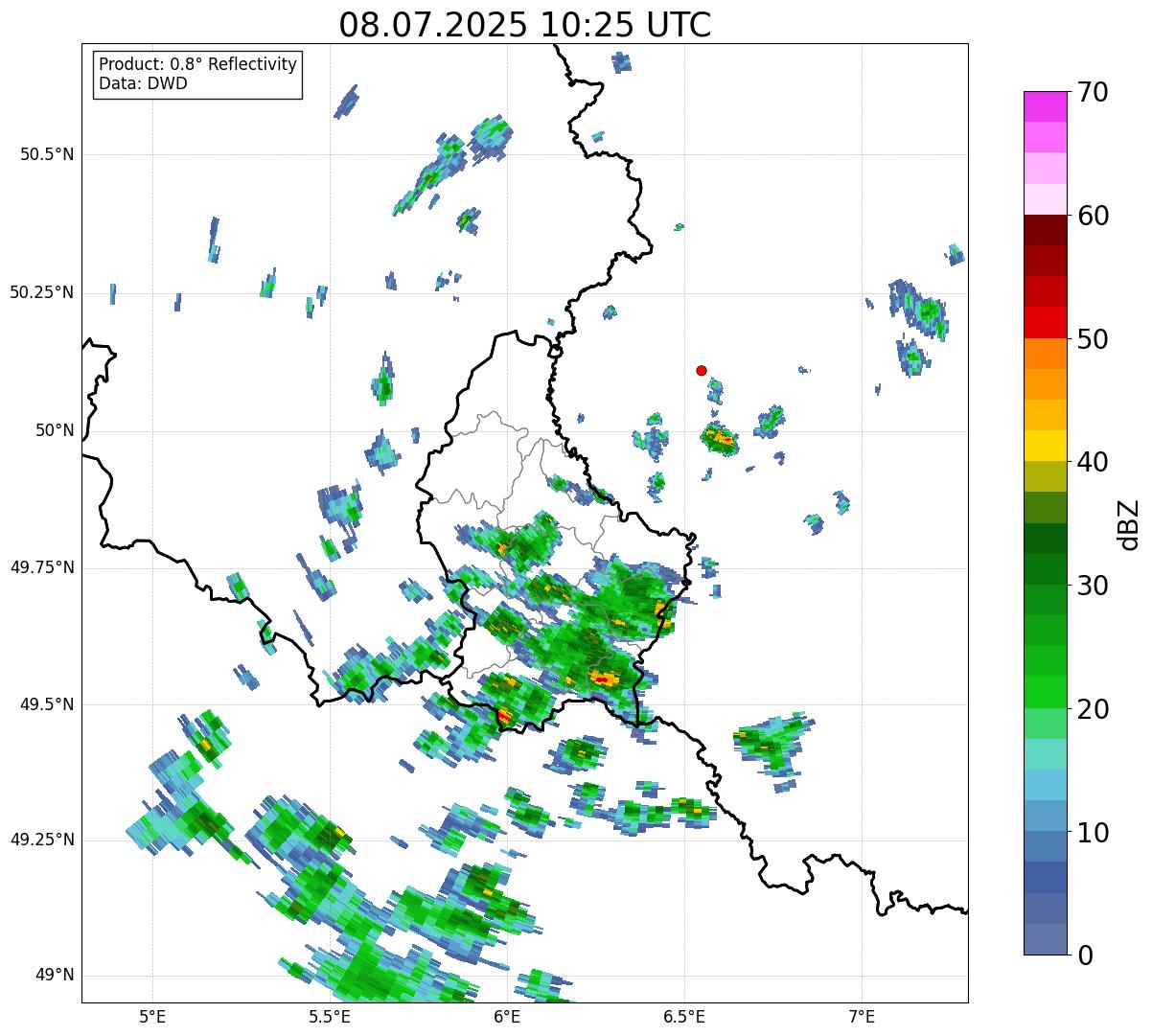The width and height of the screenshot is (1152, 1036).
Task: Click the 'Data: DWD' label
Action: [x=143, y=83]
